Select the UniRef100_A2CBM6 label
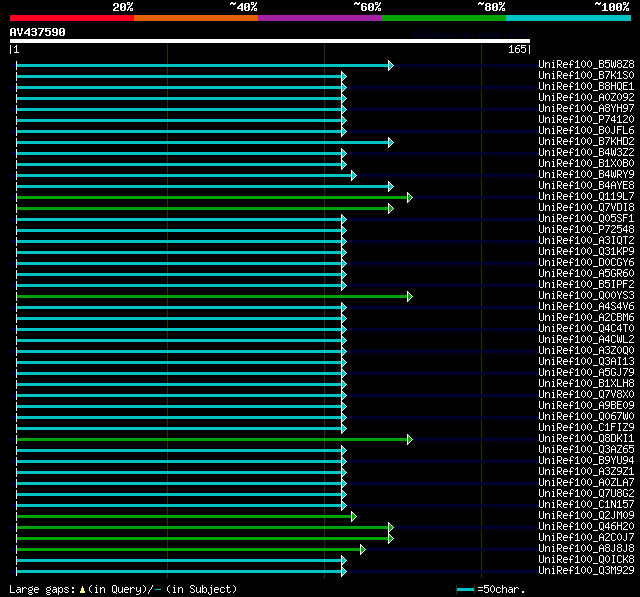 point(586,318)
